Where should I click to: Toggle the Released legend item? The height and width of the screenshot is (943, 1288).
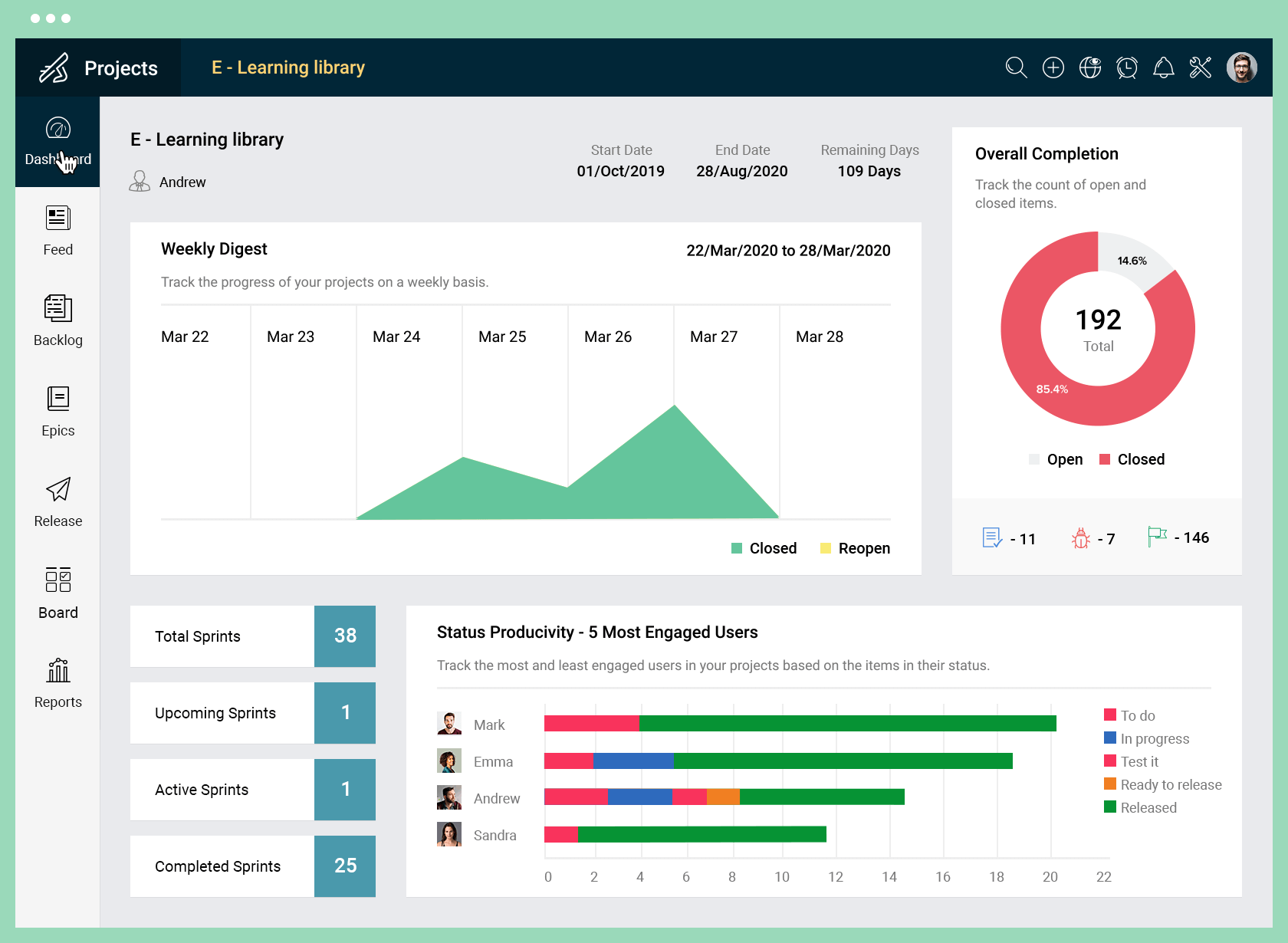click(1140, 807)
